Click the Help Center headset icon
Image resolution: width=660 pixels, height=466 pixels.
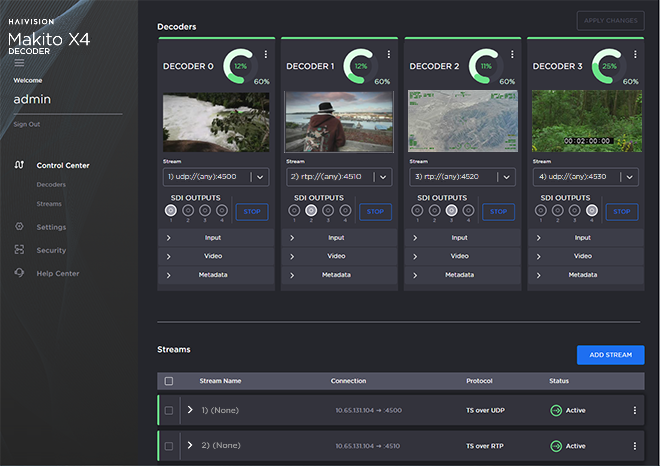(19, 273)
